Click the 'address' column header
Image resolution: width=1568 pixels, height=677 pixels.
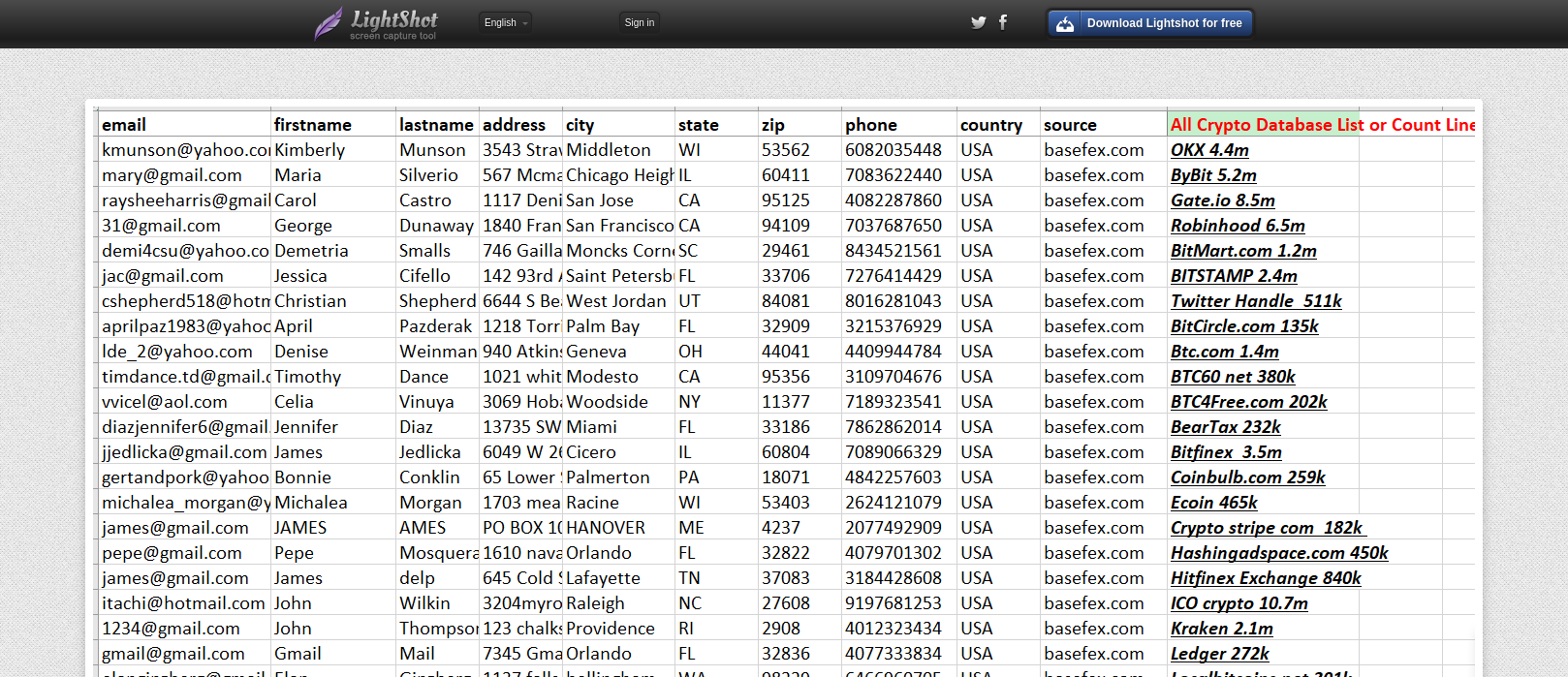click(521, 125)
